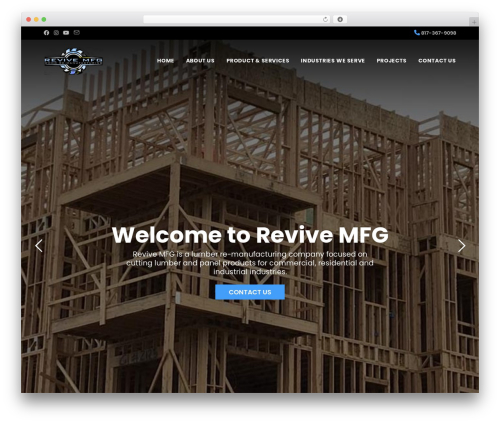This screenshot has height=423, width=500.
Task: Click the email envelope icon
Action: tap(77, 32)
